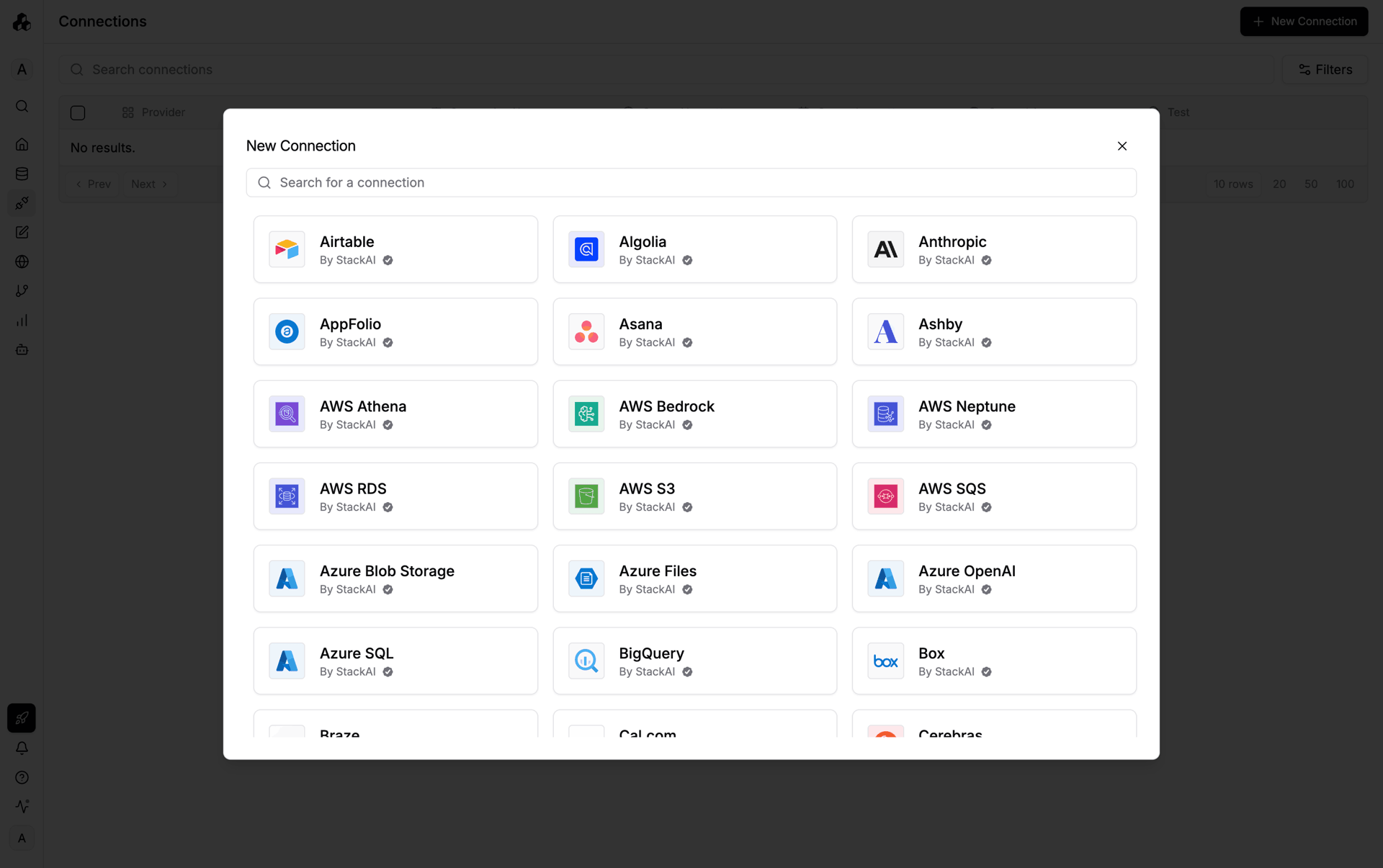Click the Ashby logo icon
This screenshot has width=1383, height=868.
pos(885,331)
